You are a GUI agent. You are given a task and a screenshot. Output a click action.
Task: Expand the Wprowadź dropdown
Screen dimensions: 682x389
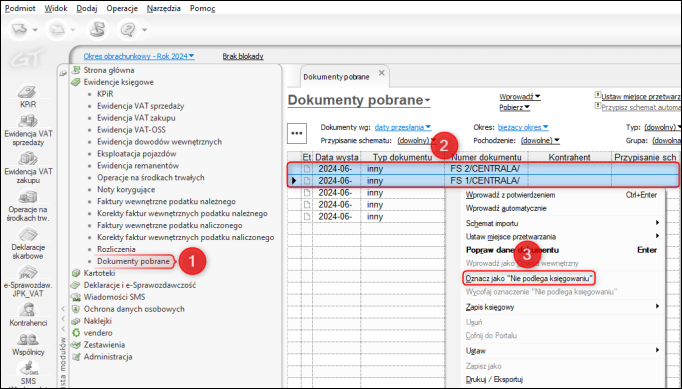520,96
